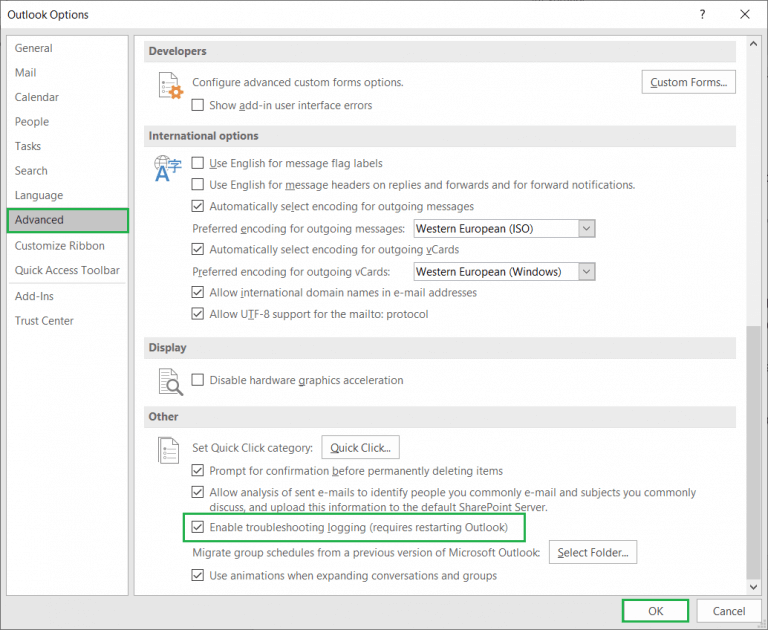Toggle automatic encoding for outgoing vCards
768x630 pixels.
pos(197,249)
